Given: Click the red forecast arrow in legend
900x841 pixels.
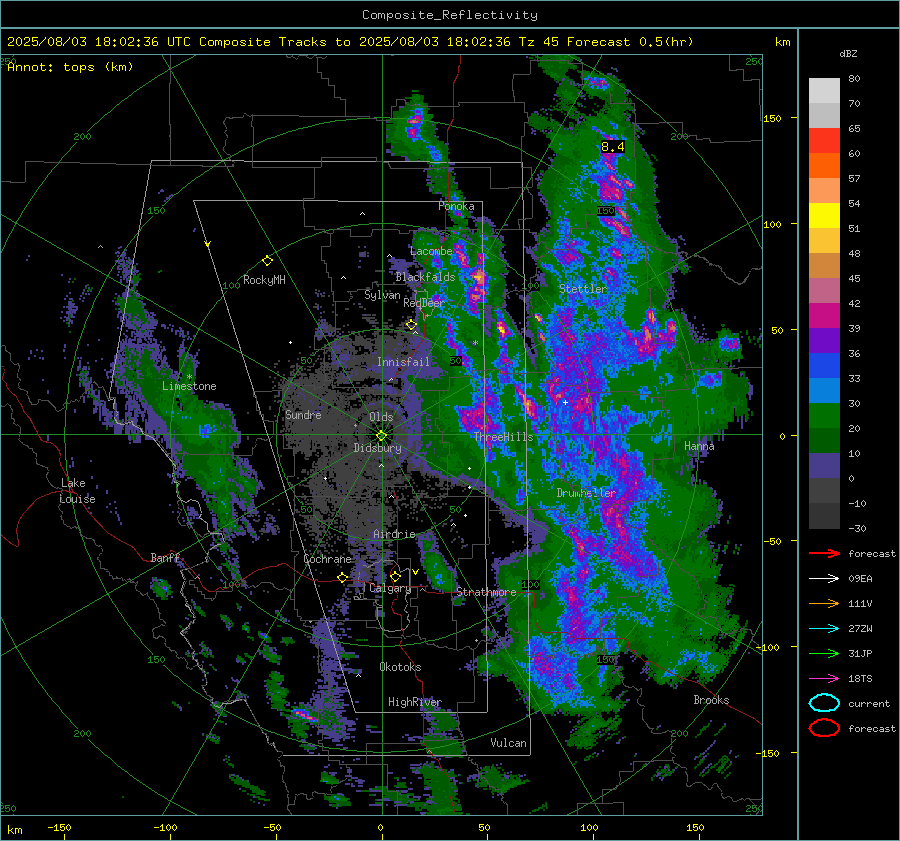Looking at the screenshot, I should (x=824, y=553).
